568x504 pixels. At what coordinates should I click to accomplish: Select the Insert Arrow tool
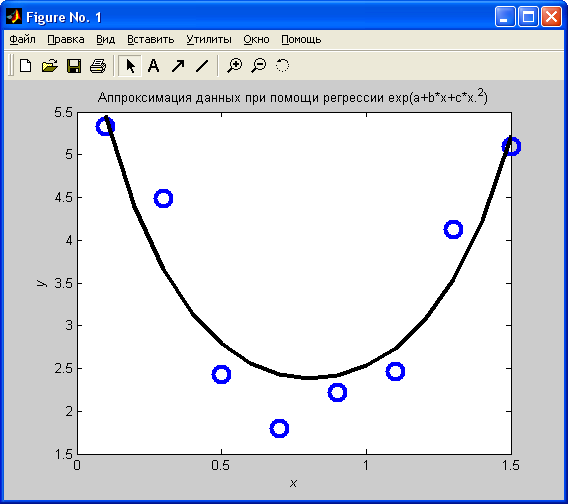click(178, 66)
